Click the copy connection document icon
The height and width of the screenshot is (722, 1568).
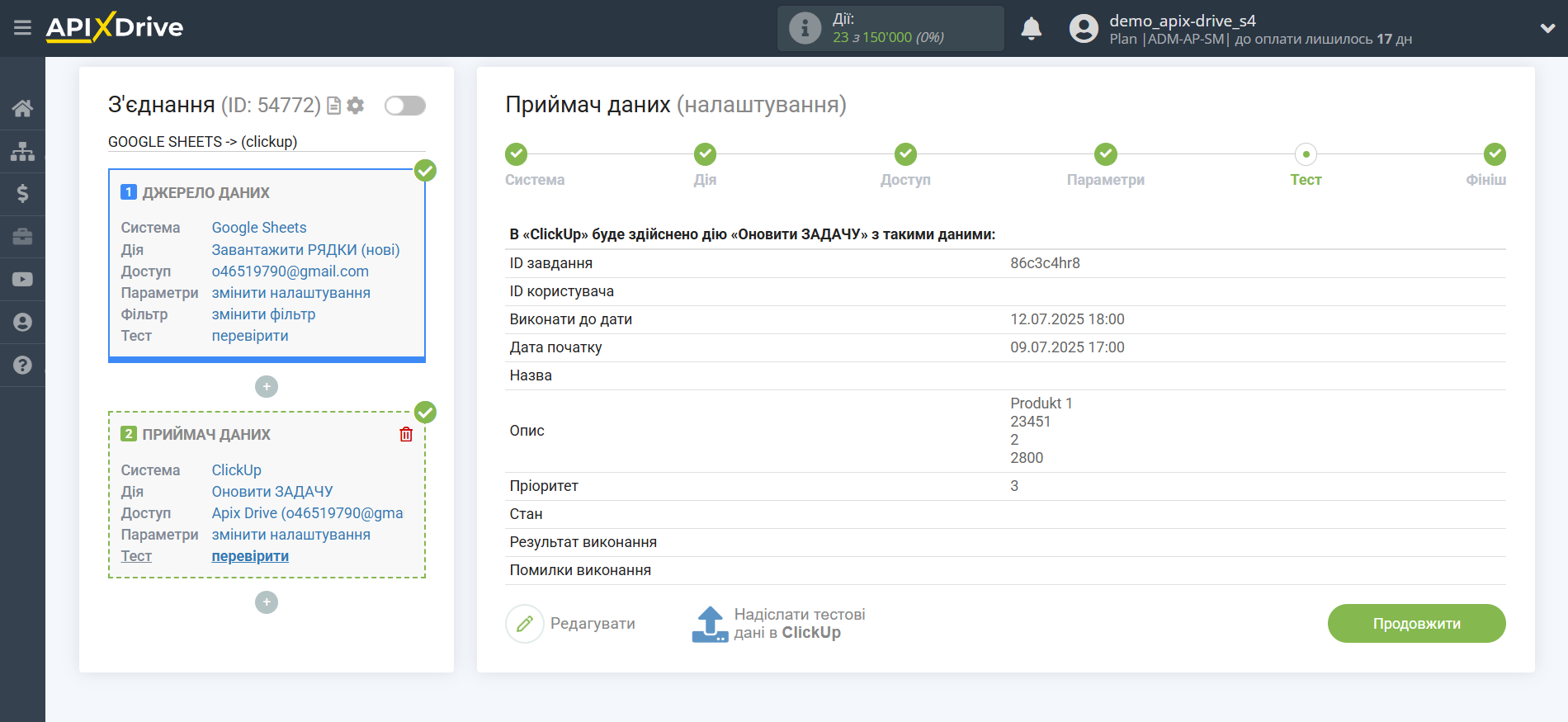pos(334,106)
